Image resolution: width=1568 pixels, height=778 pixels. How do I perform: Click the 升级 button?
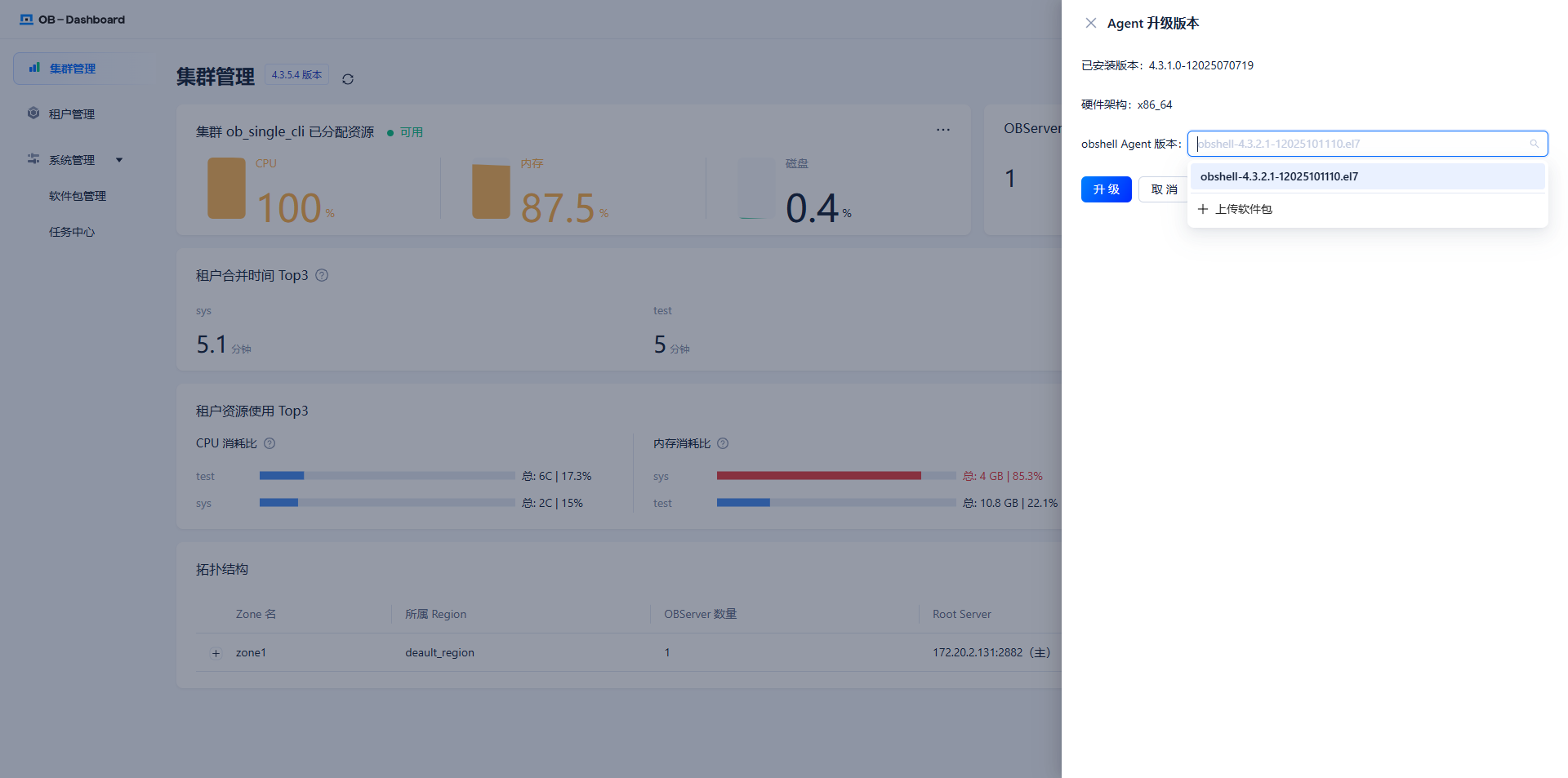(1107, 189)
